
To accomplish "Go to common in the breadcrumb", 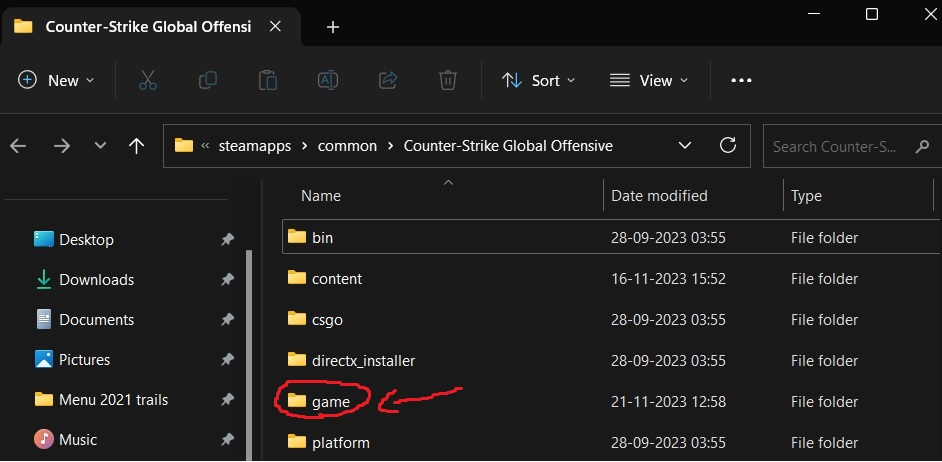I will pos(347,146).
